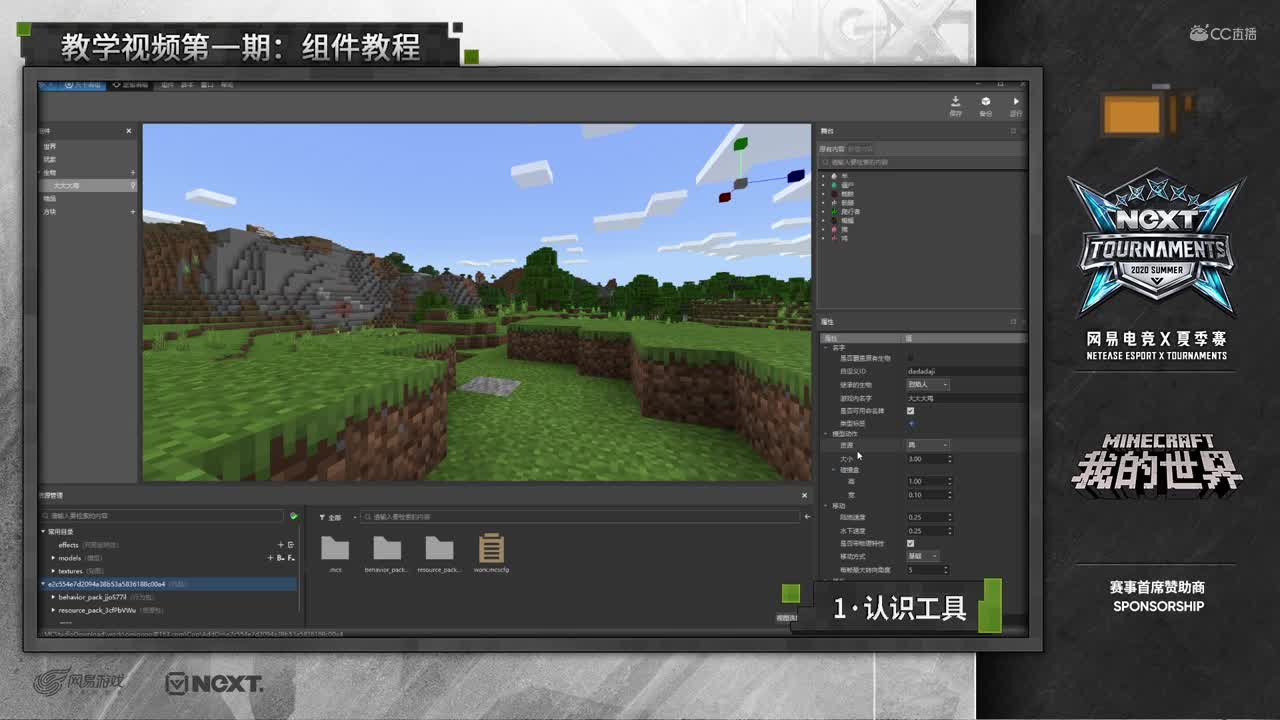1280x720 pixels.
Task: Collapse the 碰撞盒 property group
Action: click(834, 469)
